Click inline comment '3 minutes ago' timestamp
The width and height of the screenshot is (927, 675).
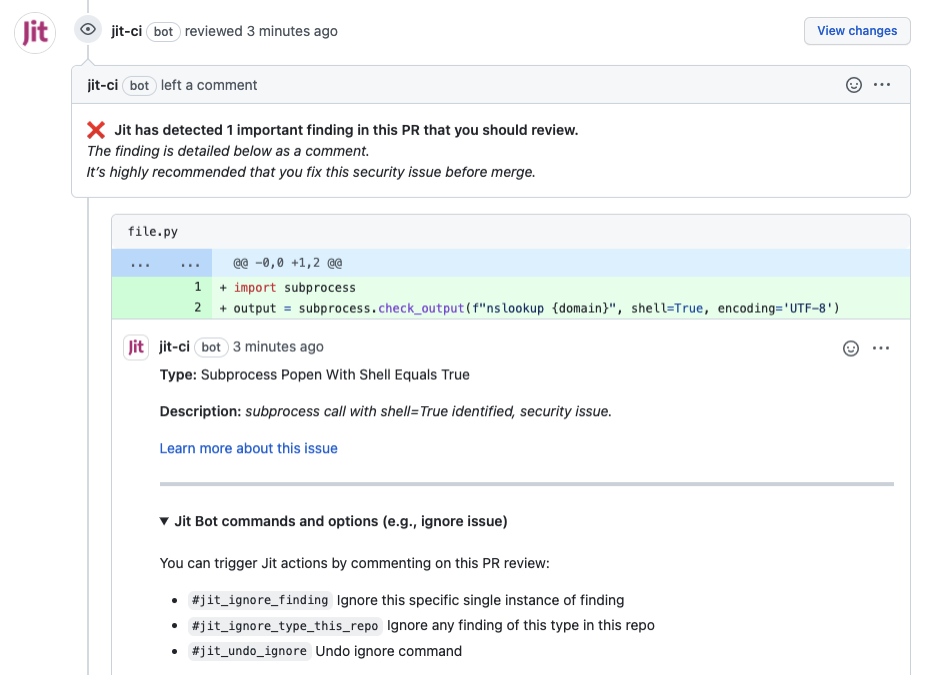pos(278,347)
